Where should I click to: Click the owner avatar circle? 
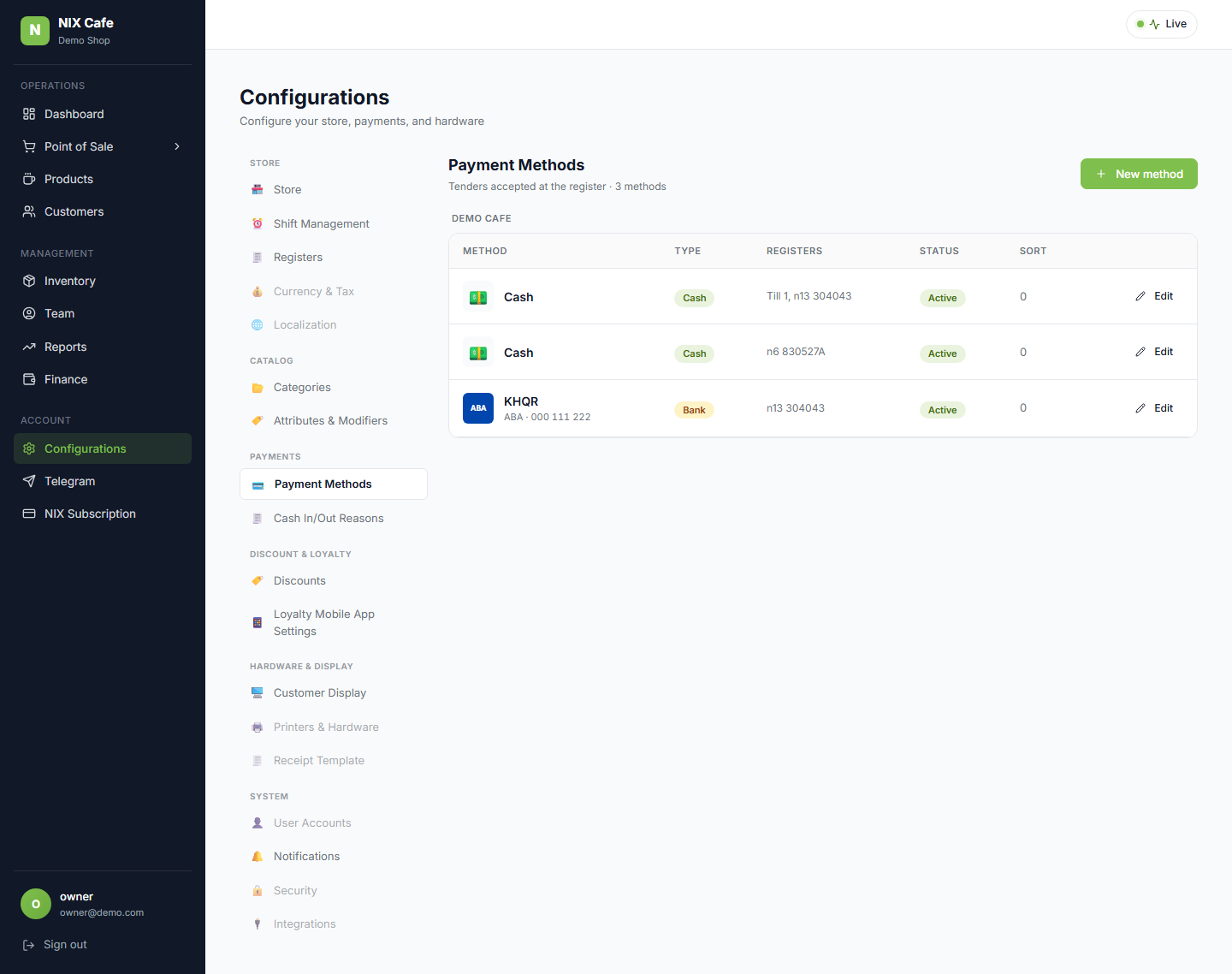pos(36,904)
